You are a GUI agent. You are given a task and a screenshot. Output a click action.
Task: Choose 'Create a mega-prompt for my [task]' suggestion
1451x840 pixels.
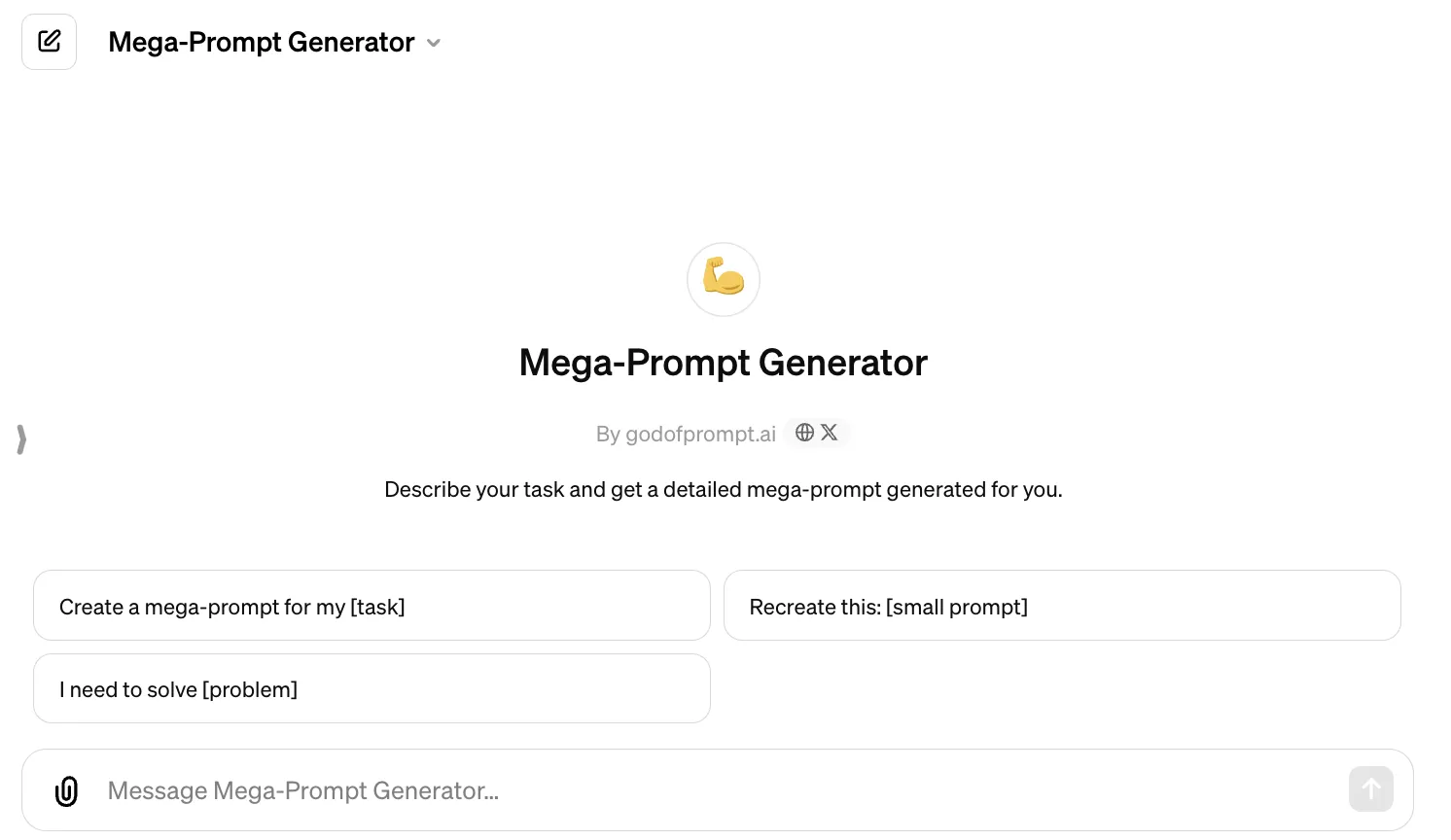pos(372,605)
